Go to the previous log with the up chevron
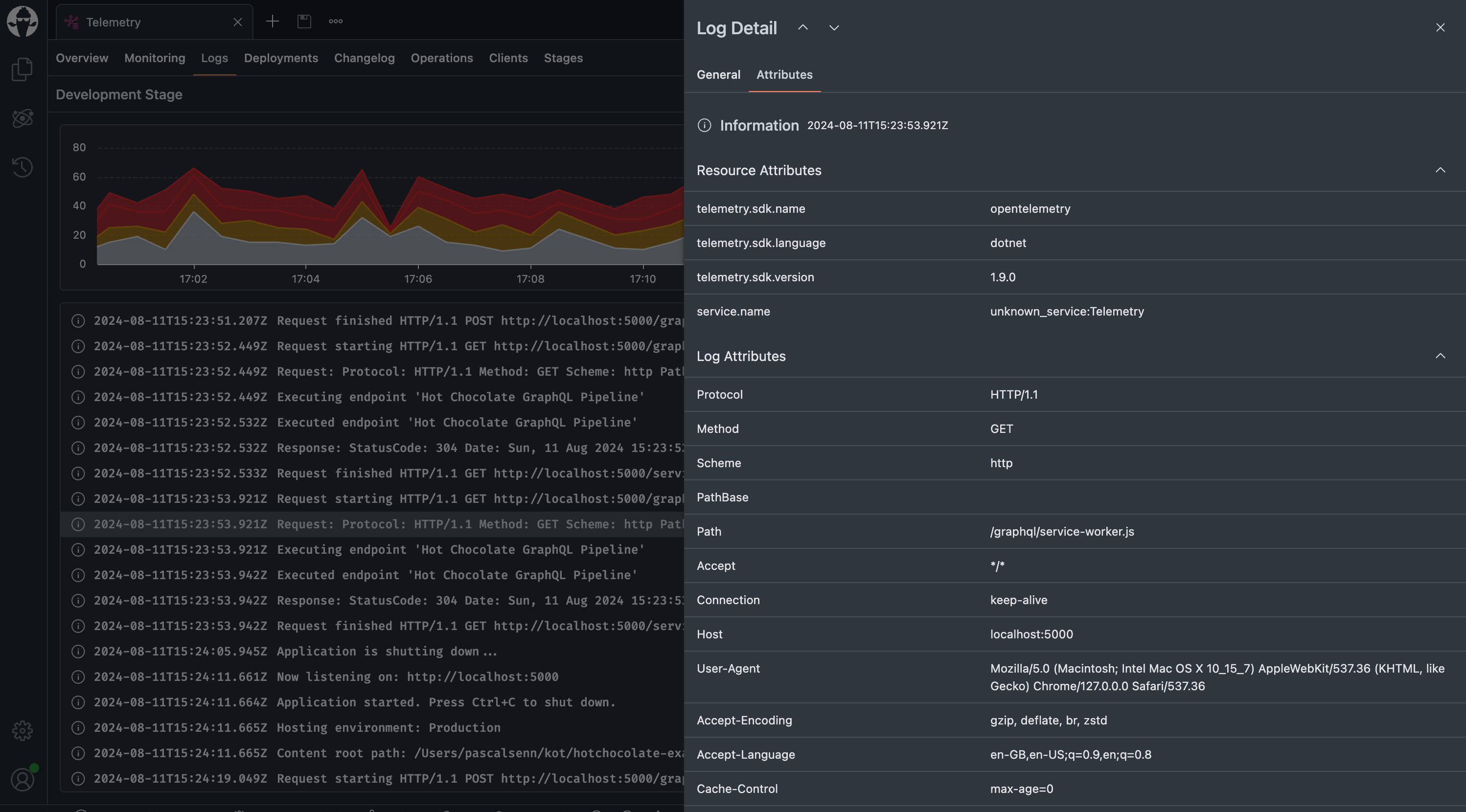Image resolution: width=1466 pixels, height=812 pixels. 802,27
